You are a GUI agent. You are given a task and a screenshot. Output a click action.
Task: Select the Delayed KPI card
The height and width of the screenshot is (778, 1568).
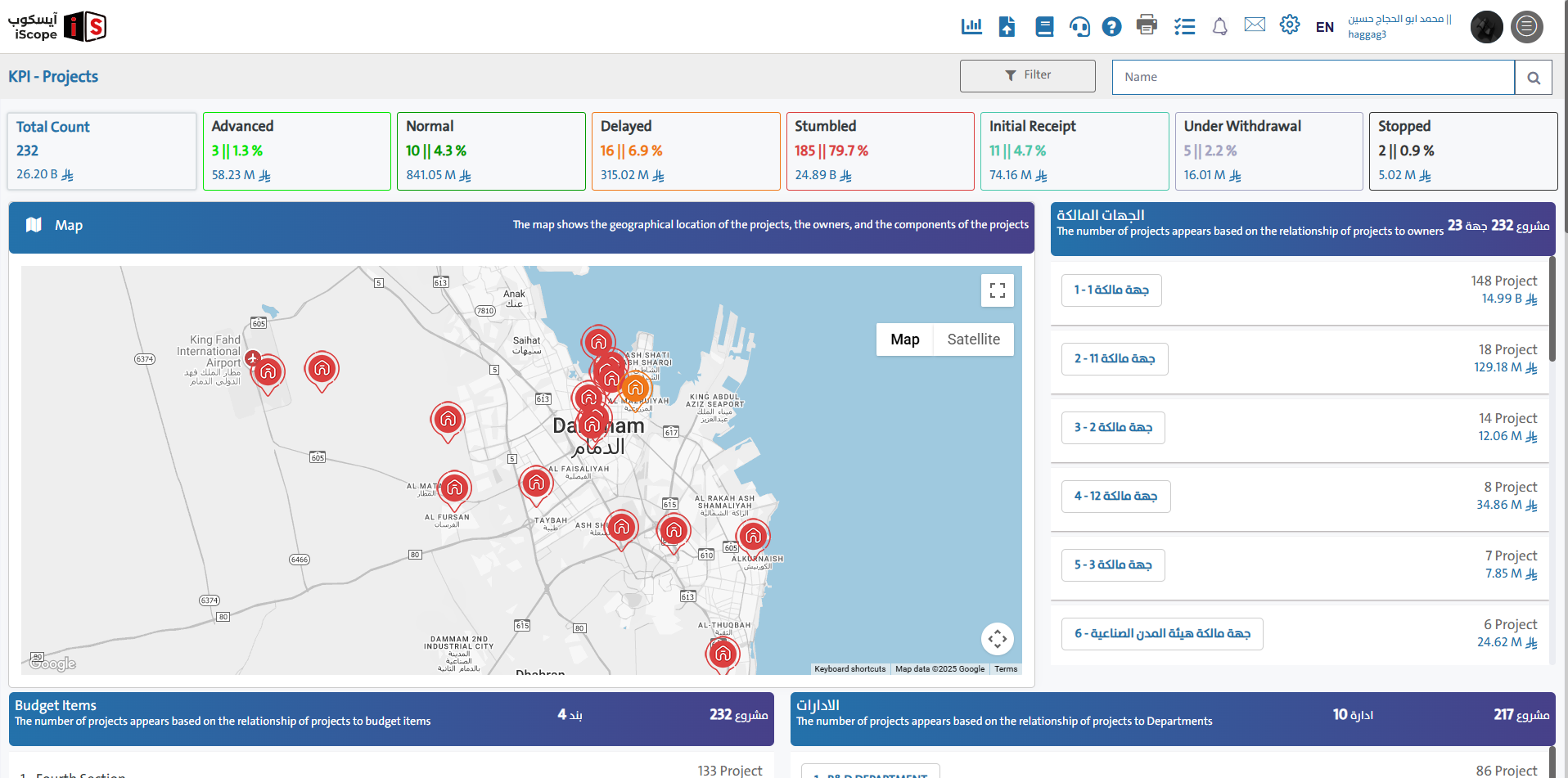685,151
